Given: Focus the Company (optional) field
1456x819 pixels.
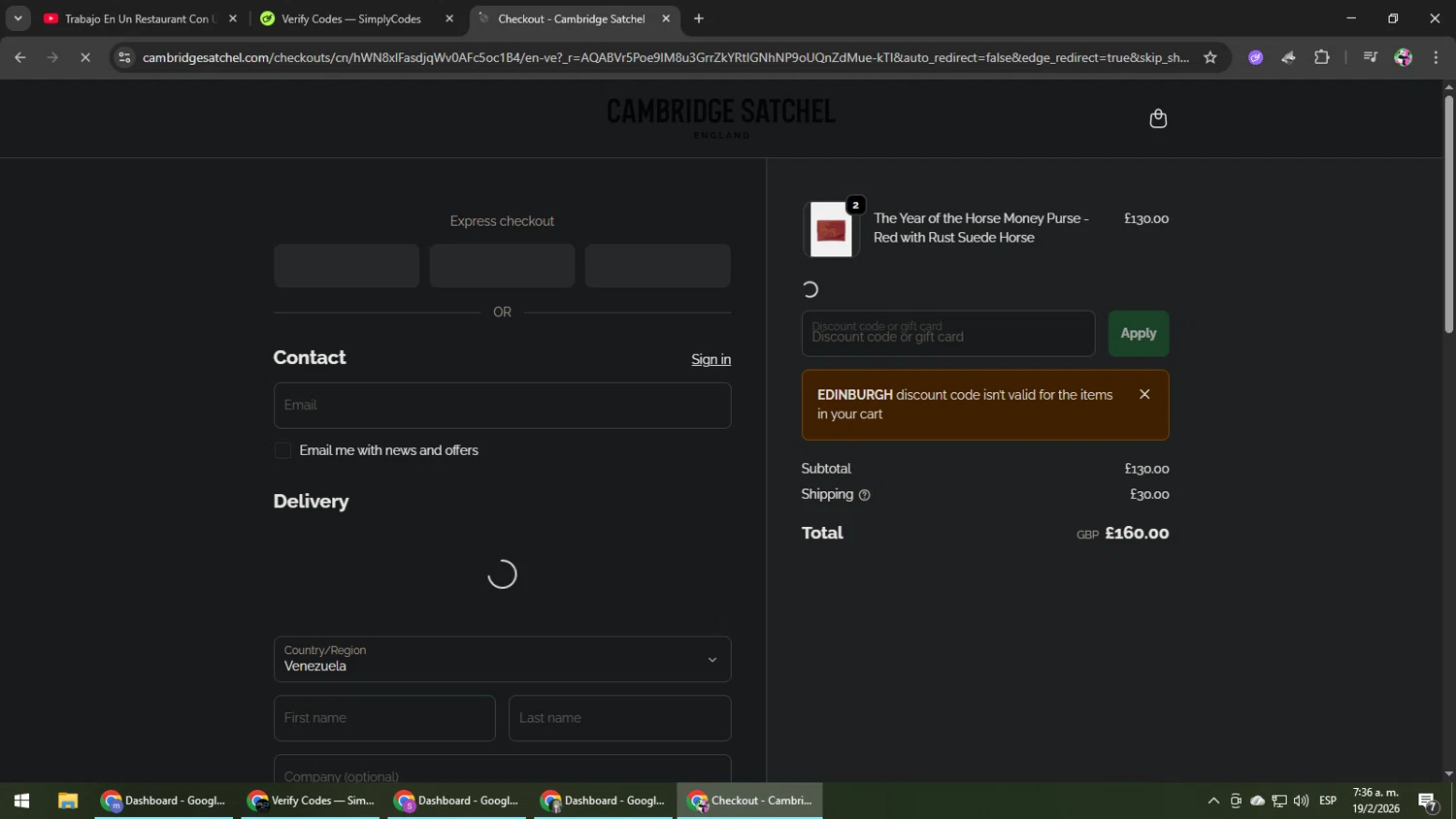Looking at the screenshot, I should pyautogui.click(x=502, y=769).
